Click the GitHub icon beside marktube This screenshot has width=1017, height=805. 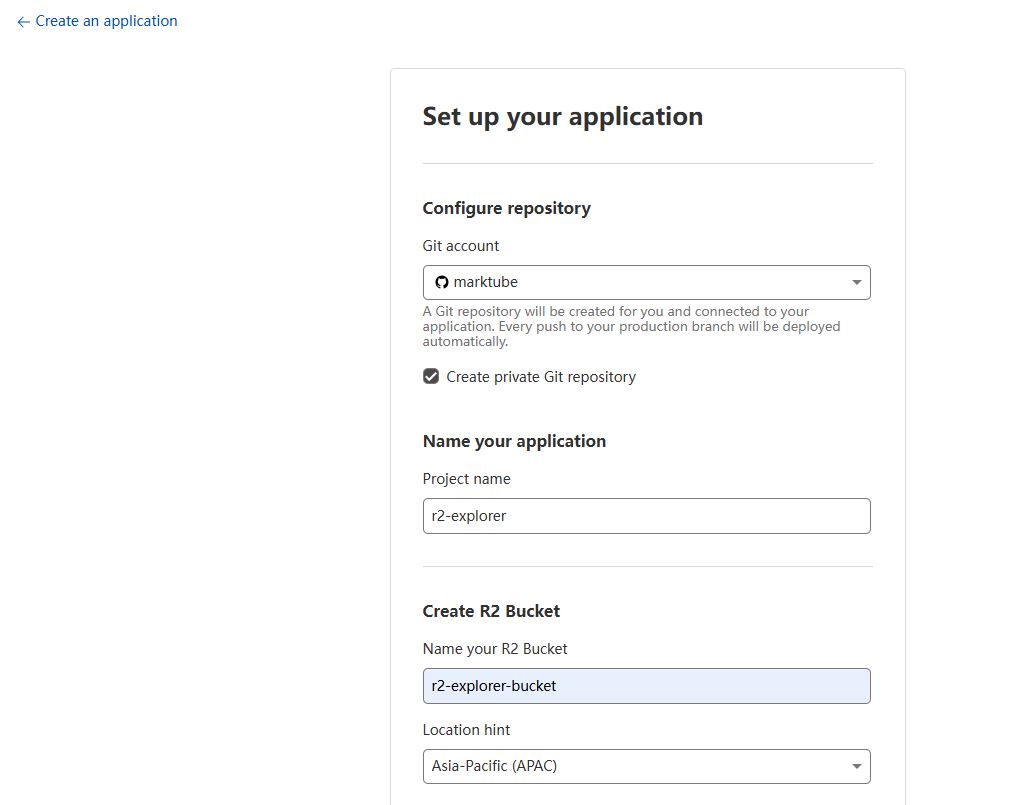pyautogui.click(x=442, y=283)
